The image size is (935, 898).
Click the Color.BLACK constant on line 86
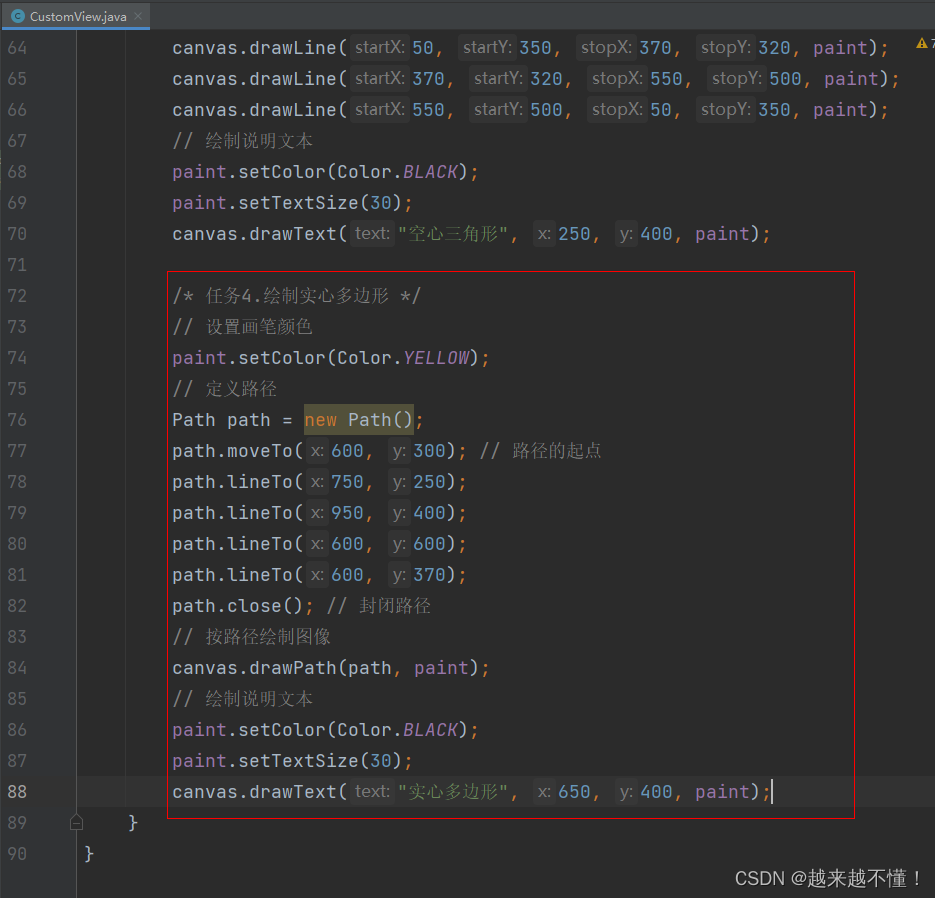coord(398,730)
